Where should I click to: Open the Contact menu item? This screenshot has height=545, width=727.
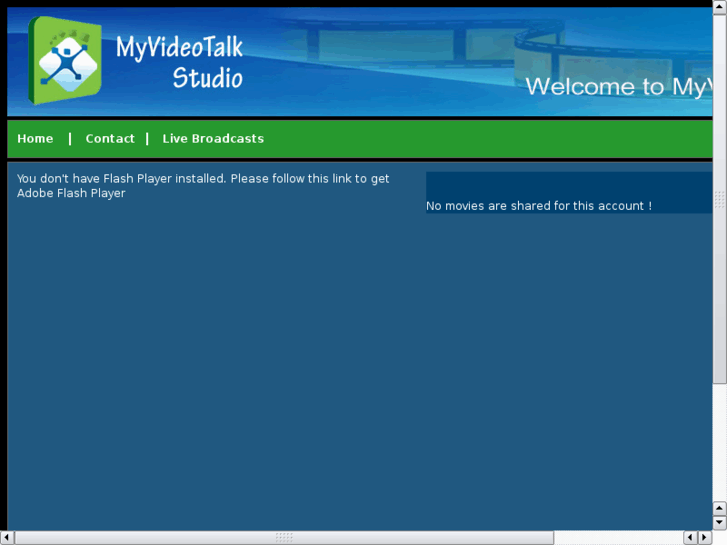click(110, 139)
